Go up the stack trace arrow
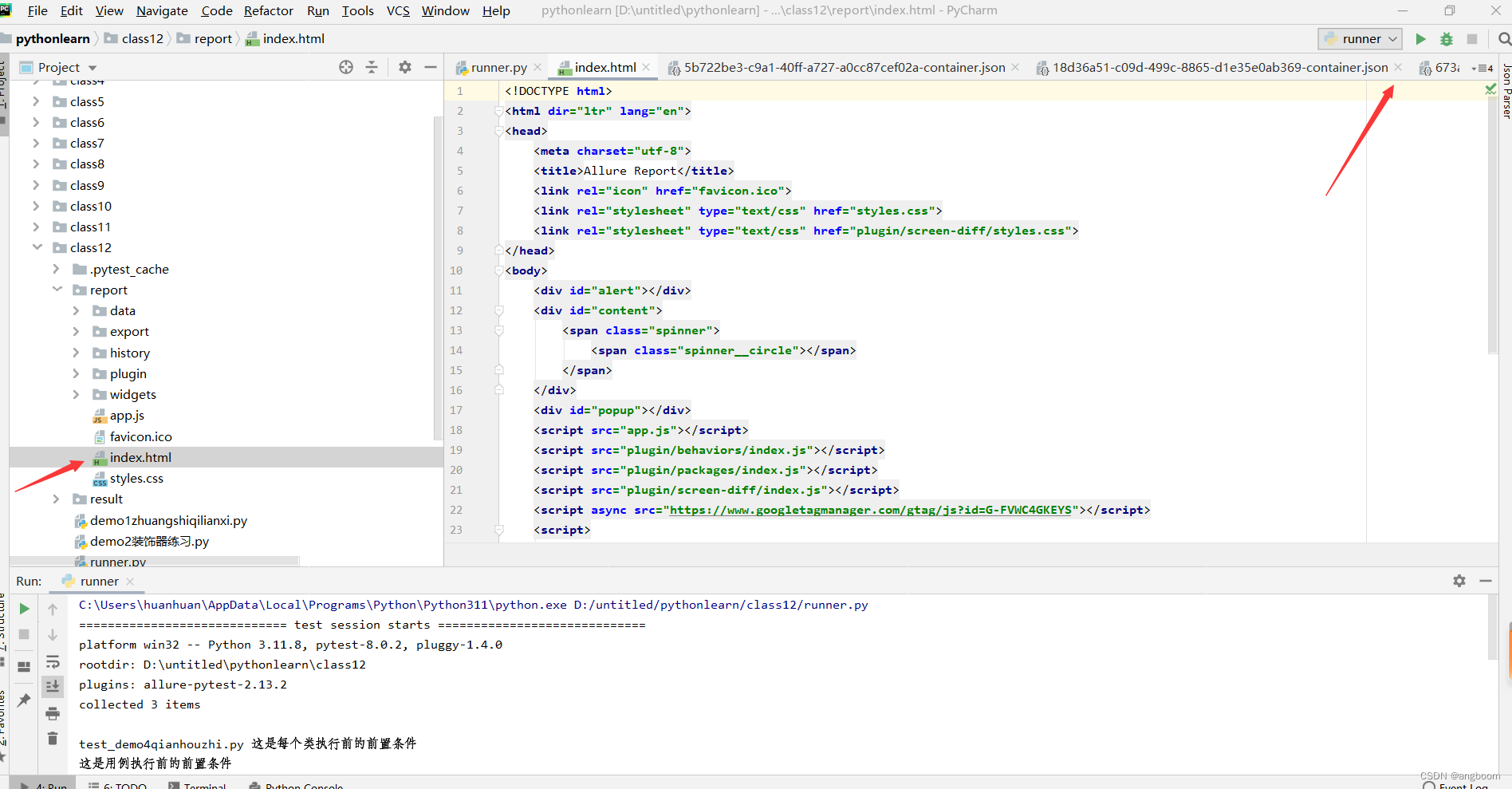Viewport: 1512px width, 789px height. pos(53,609)
